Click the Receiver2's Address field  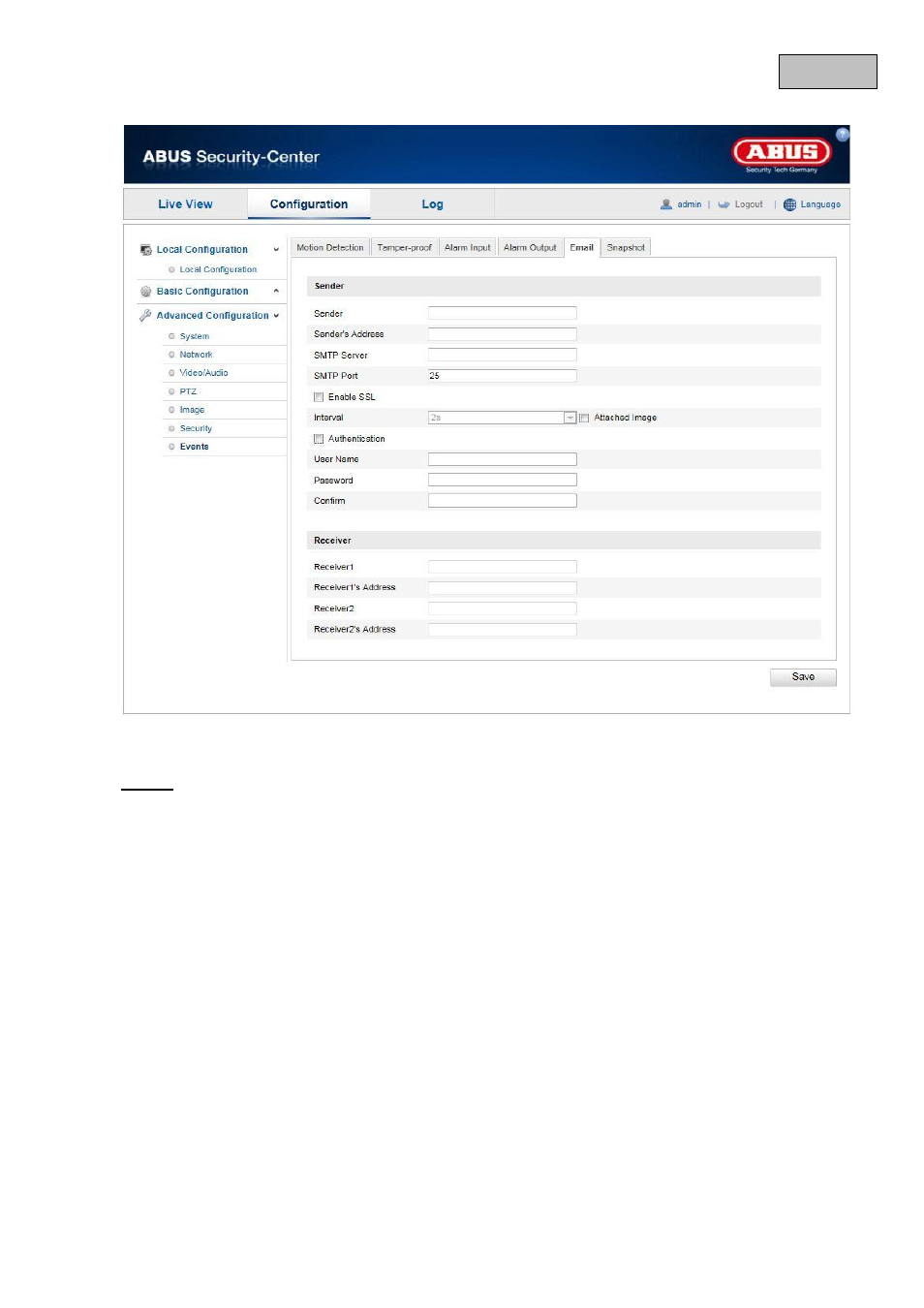coord(503,630)
